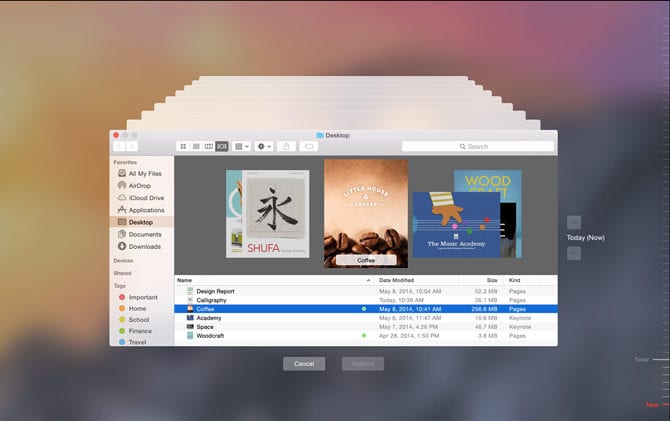Click the Share toolbar icon

[x=287, y=146]
